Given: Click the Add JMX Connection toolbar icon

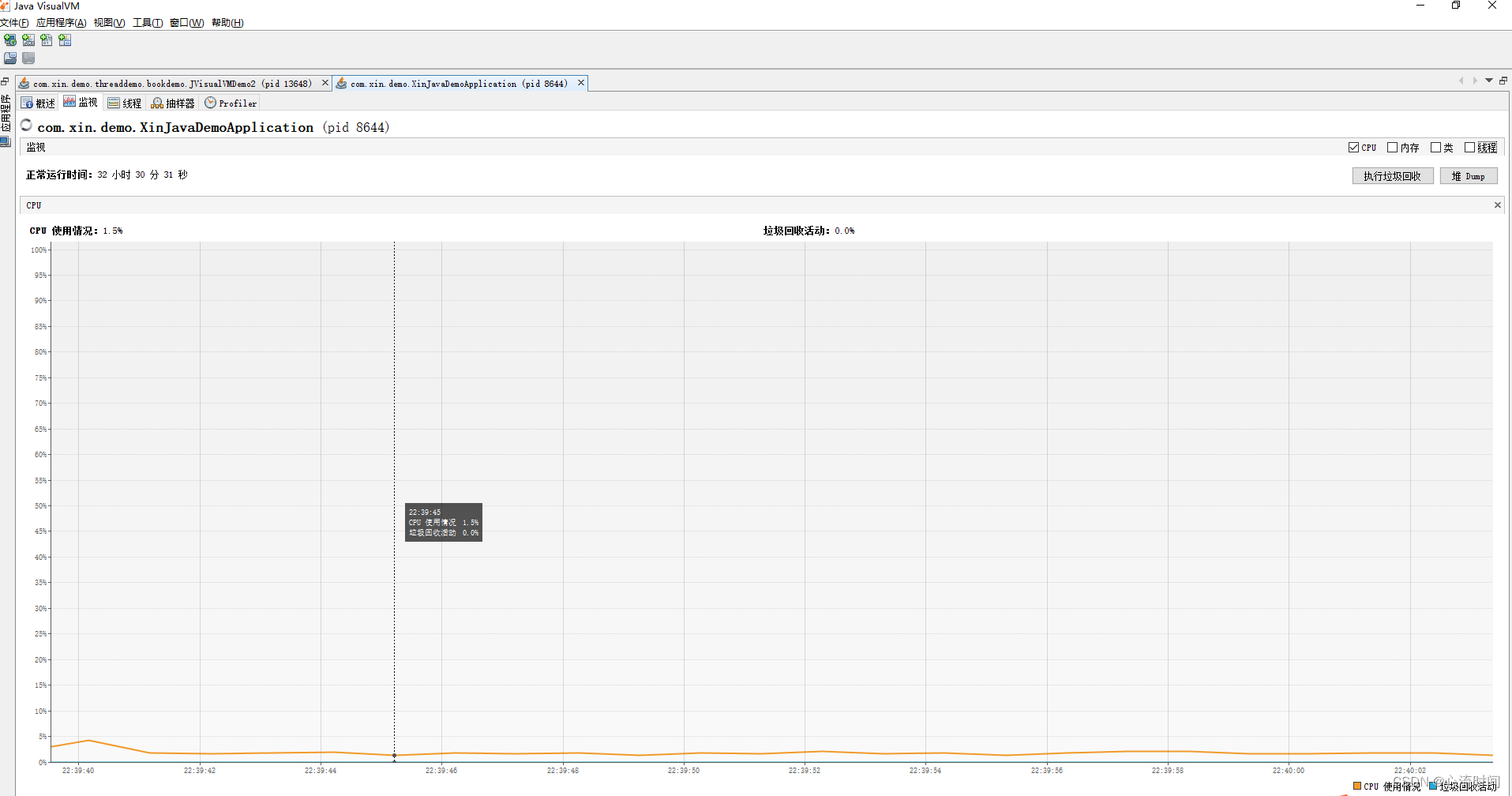Looking at the screenshot, I should 28,40.
